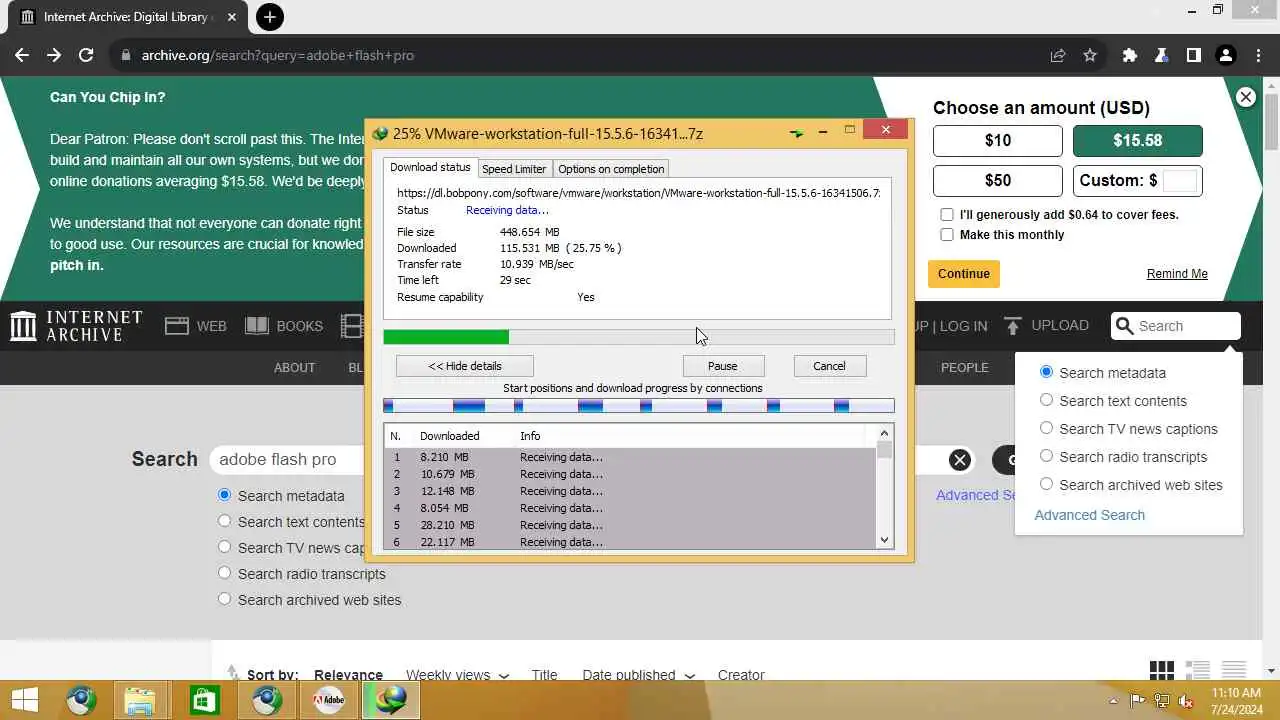
Task: Open the ABOUT menu item
Action: tap(295, 367)
